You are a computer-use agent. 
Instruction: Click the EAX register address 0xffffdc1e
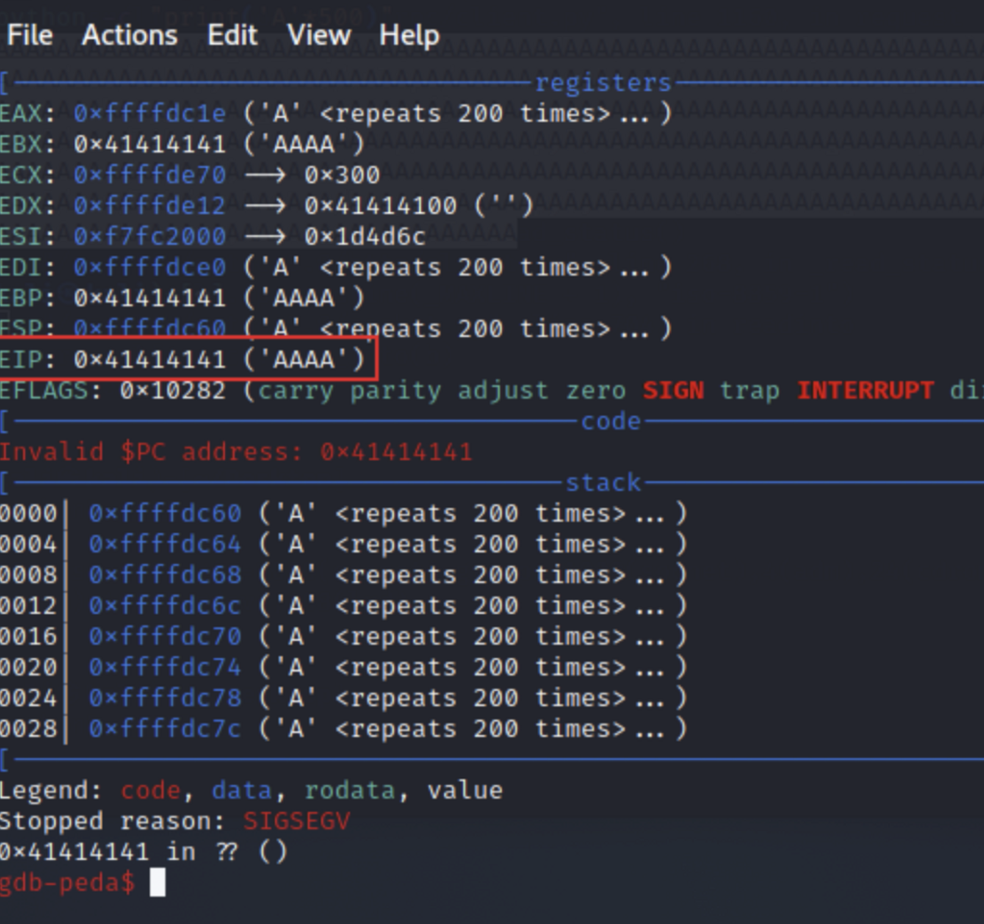point(149,113)
